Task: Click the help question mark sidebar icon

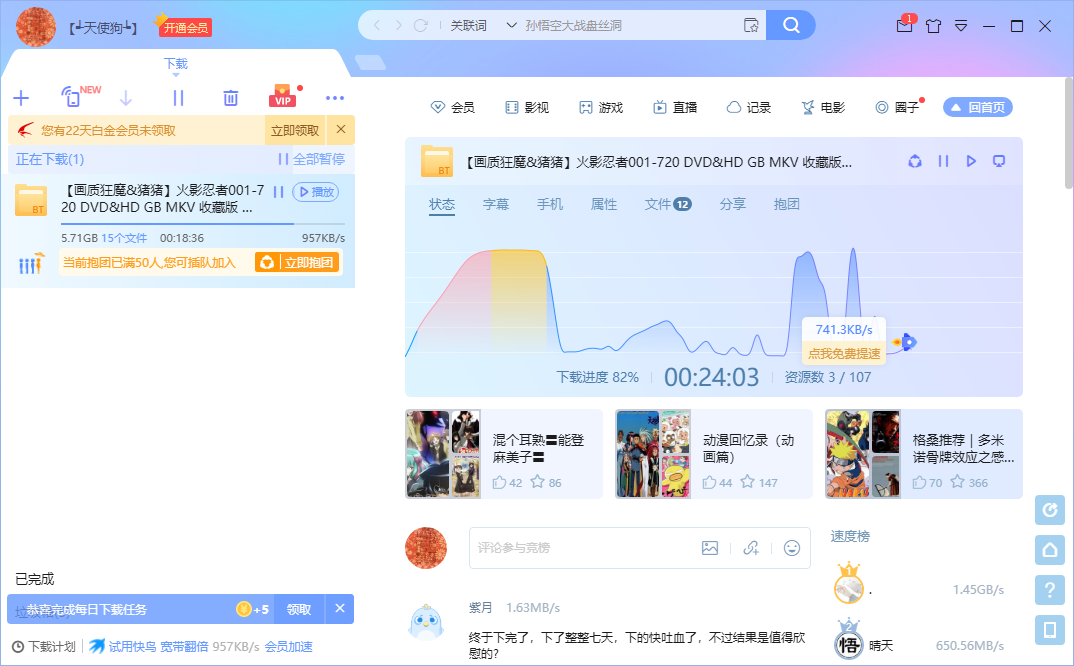Action: [x=1049, y=590]
